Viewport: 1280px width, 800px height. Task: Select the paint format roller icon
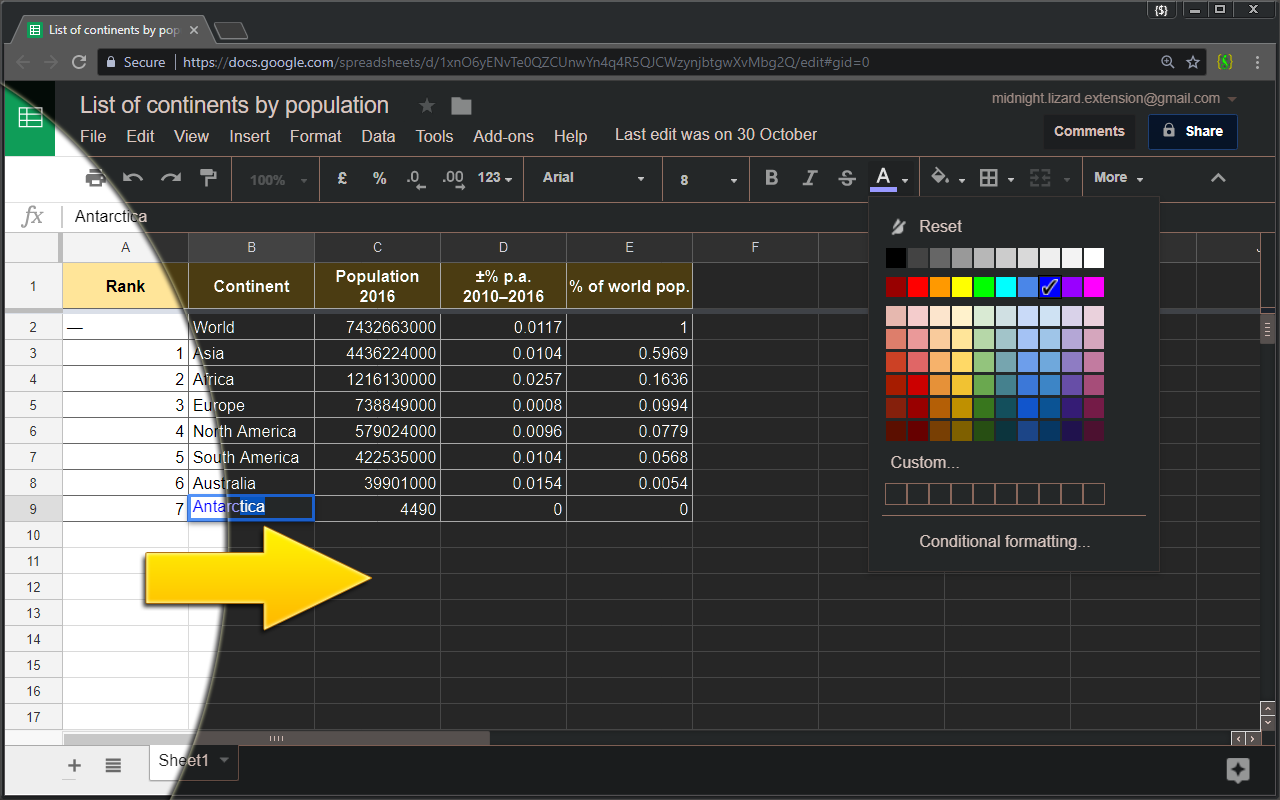coord(208,178)
